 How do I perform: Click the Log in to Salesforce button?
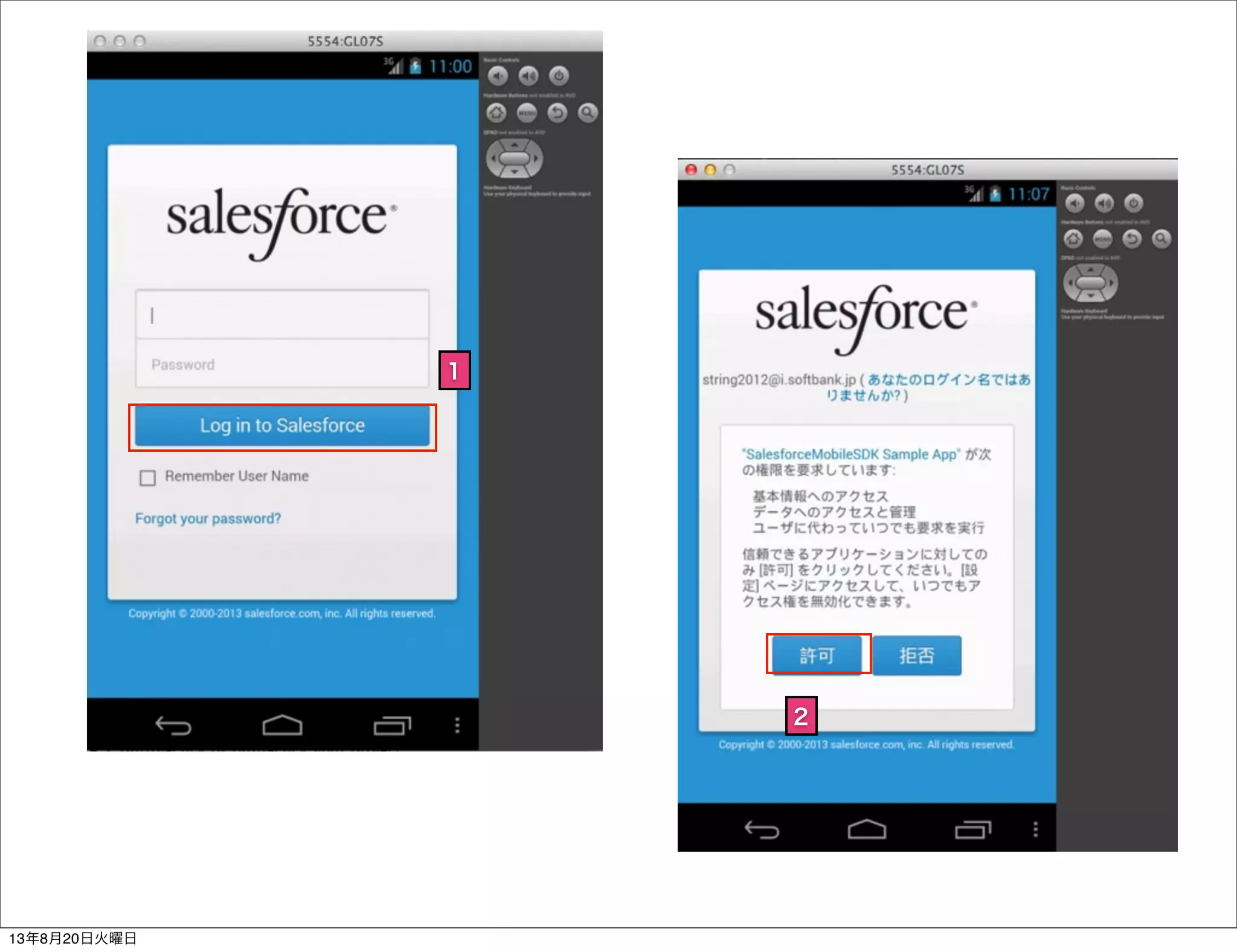point(282,426)
